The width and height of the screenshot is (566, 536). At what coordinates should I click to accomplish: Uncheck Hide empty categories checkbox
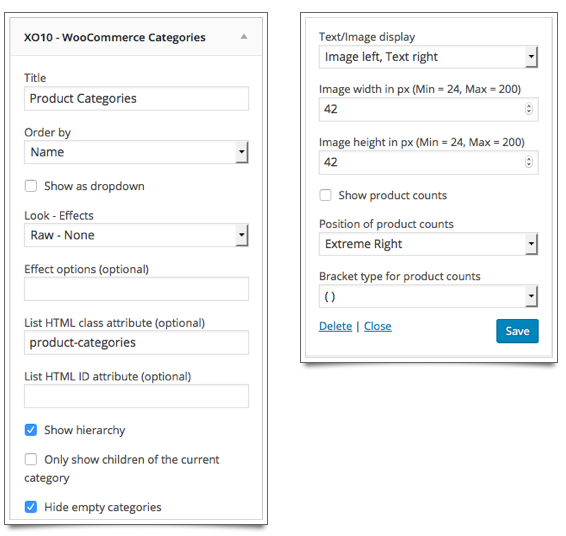coord(31,507)
